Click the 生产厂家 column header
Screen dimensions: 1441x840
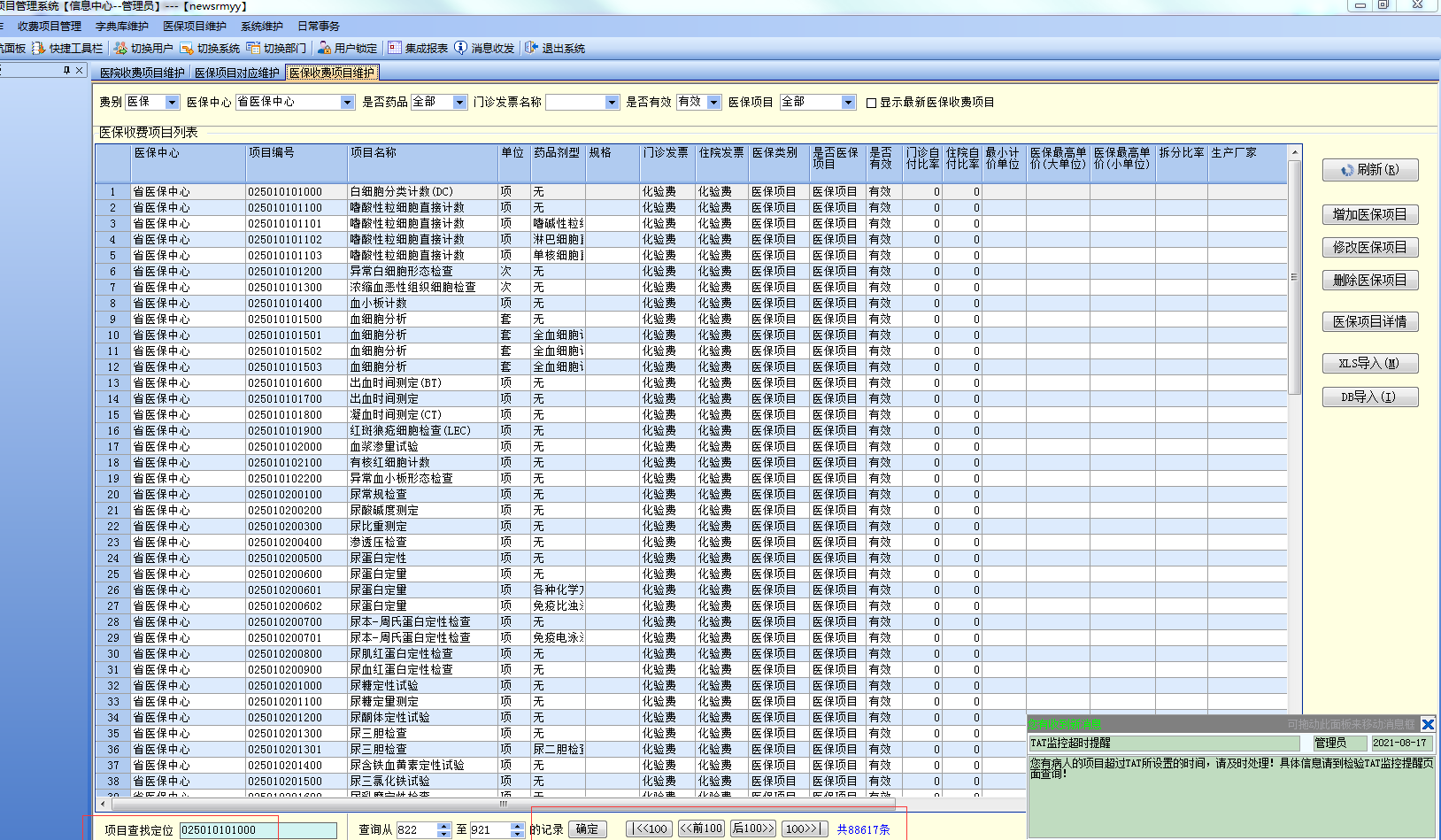click(x=1246, y=164)
